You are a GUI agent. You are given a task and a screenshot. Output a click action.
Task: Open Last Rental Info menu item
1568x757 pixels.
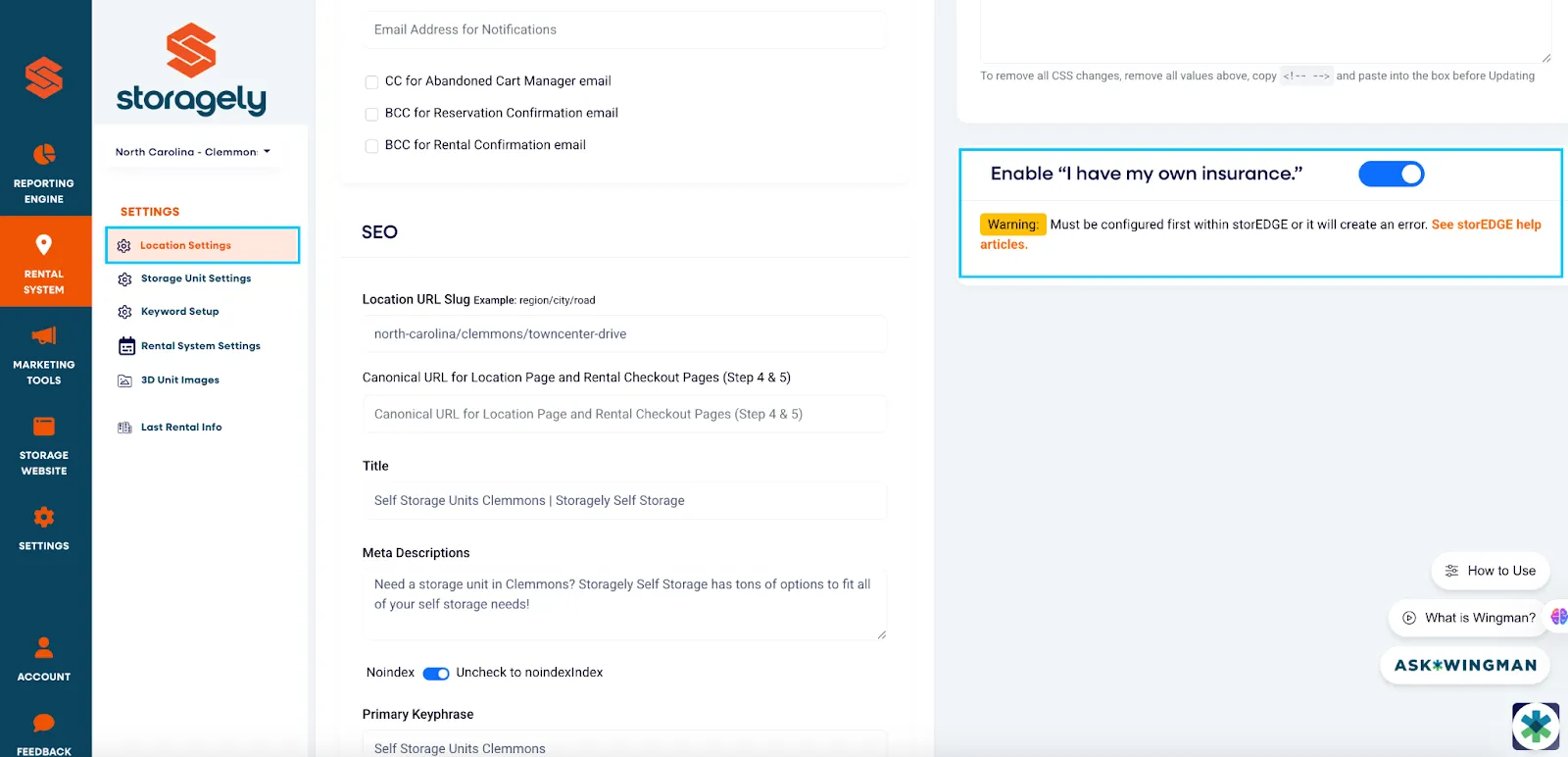tap(181, 428)
